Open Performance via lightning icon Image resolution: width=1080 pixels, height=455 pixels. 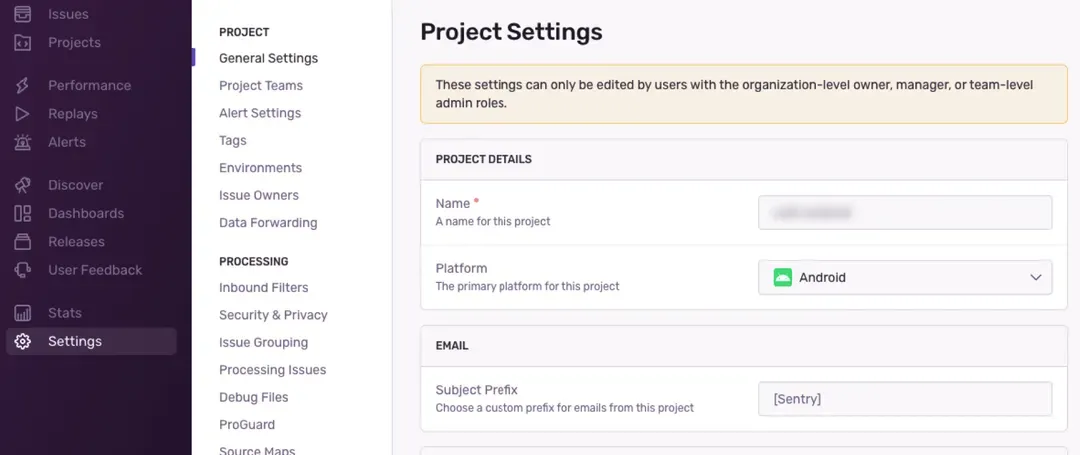coord(22,86)
